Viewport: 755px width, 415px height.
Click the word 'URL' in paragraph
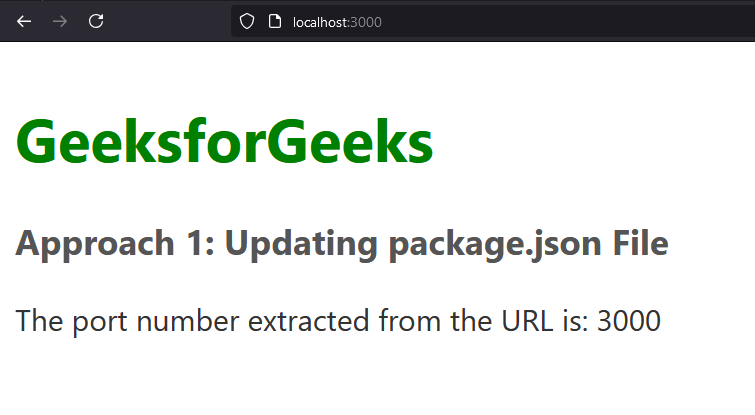pos(487,321)
